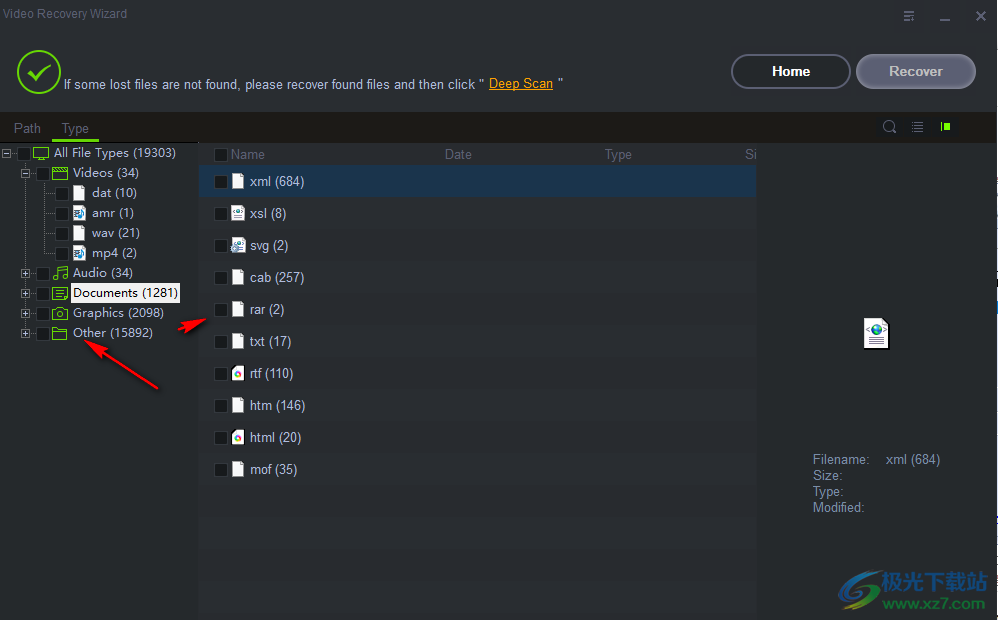The image size is (998, 620).
Task: Check the Documents category checkbox
Action: point(43,293)
